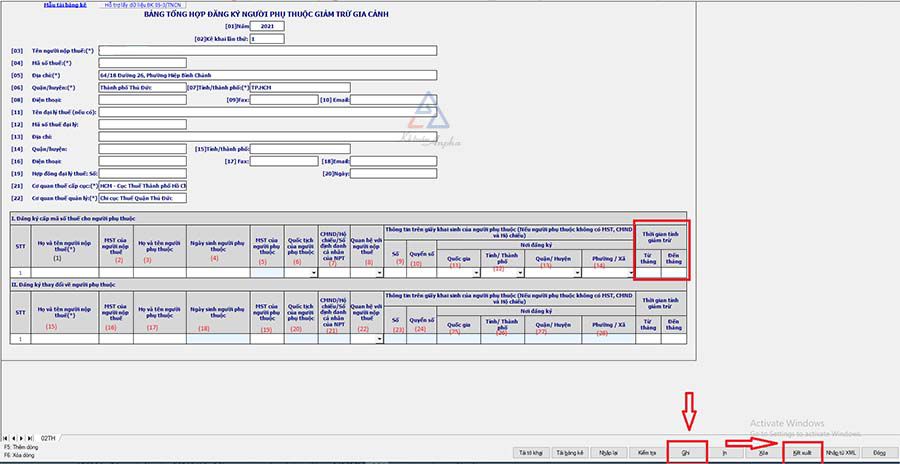The image size is (900, 464).
Task: Click the Ghi (save) button
Action: [x=686, y=453]
